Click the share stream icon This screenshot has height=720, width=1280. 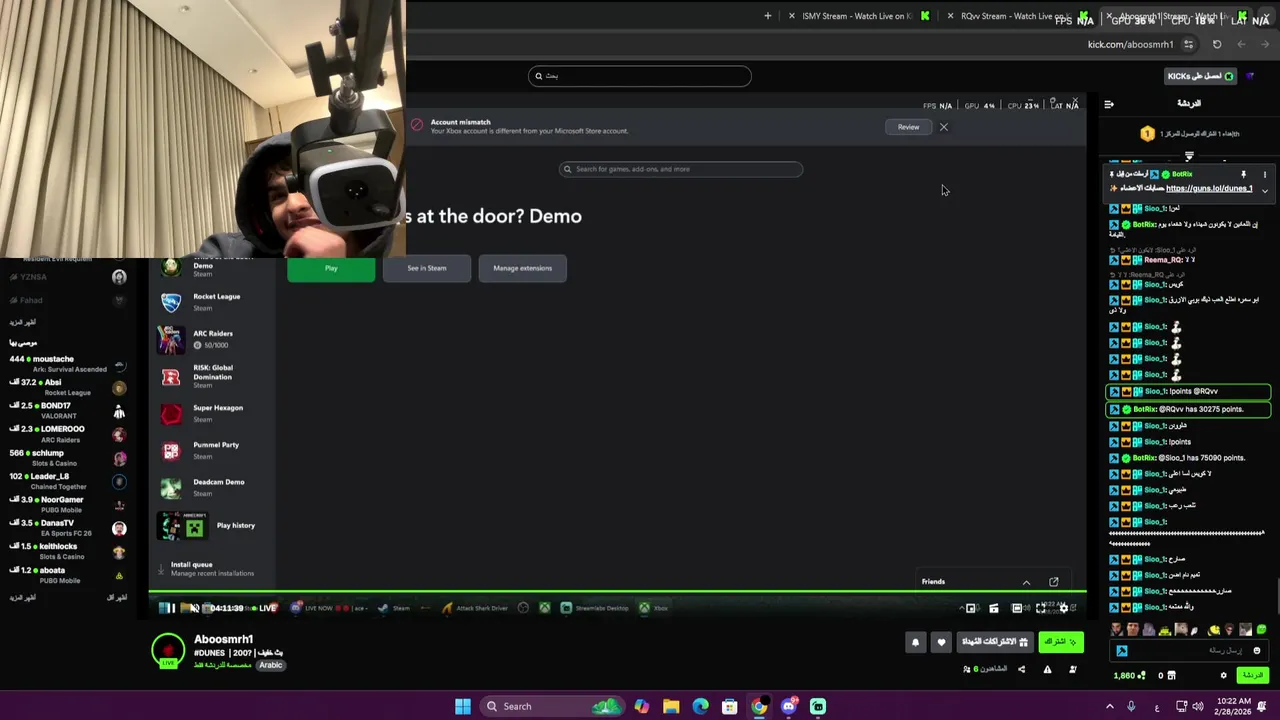[x=1021, y=669]
